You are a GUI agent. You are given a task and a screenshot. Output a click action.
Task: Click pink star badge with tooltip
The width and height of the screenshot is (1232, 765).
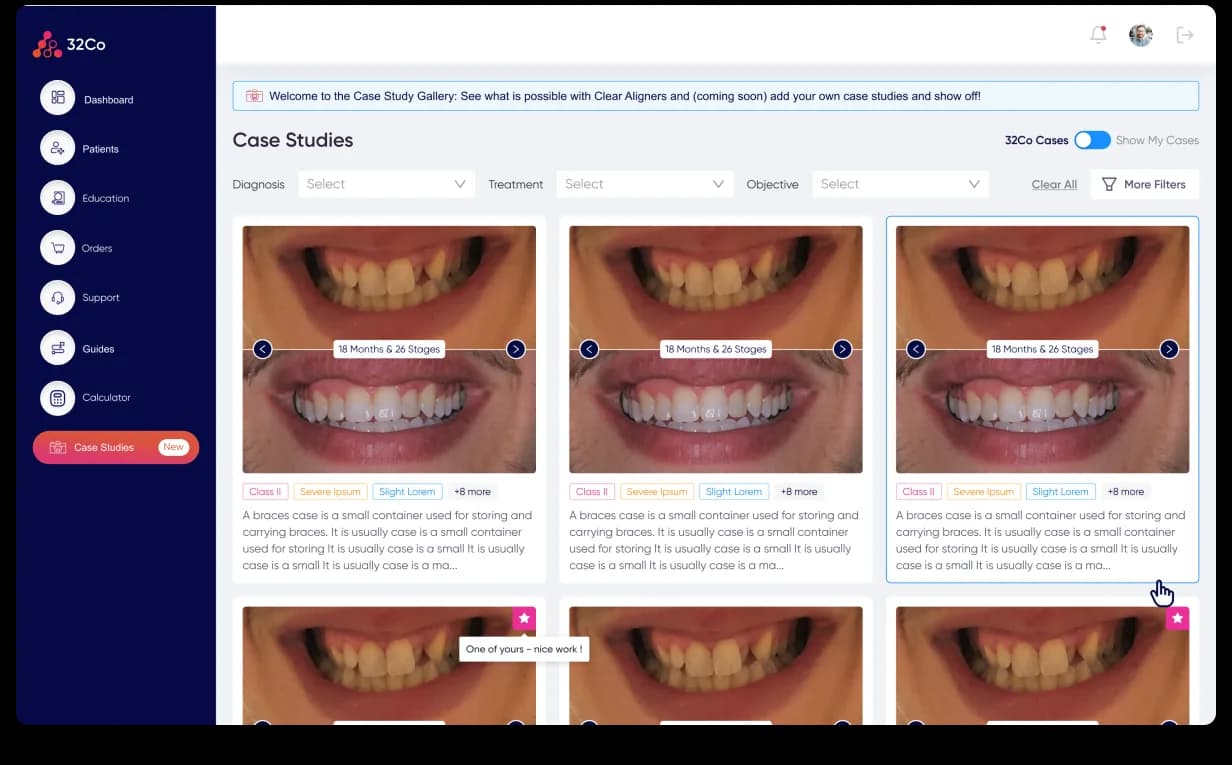pos(524,619)
